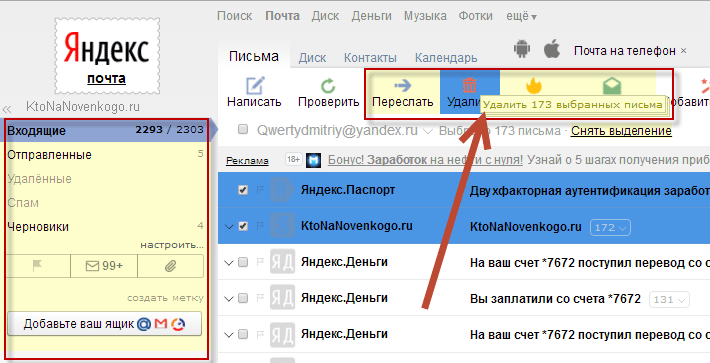Open Диск in the top navigation

pyautogui.click(x=325, y=16)
